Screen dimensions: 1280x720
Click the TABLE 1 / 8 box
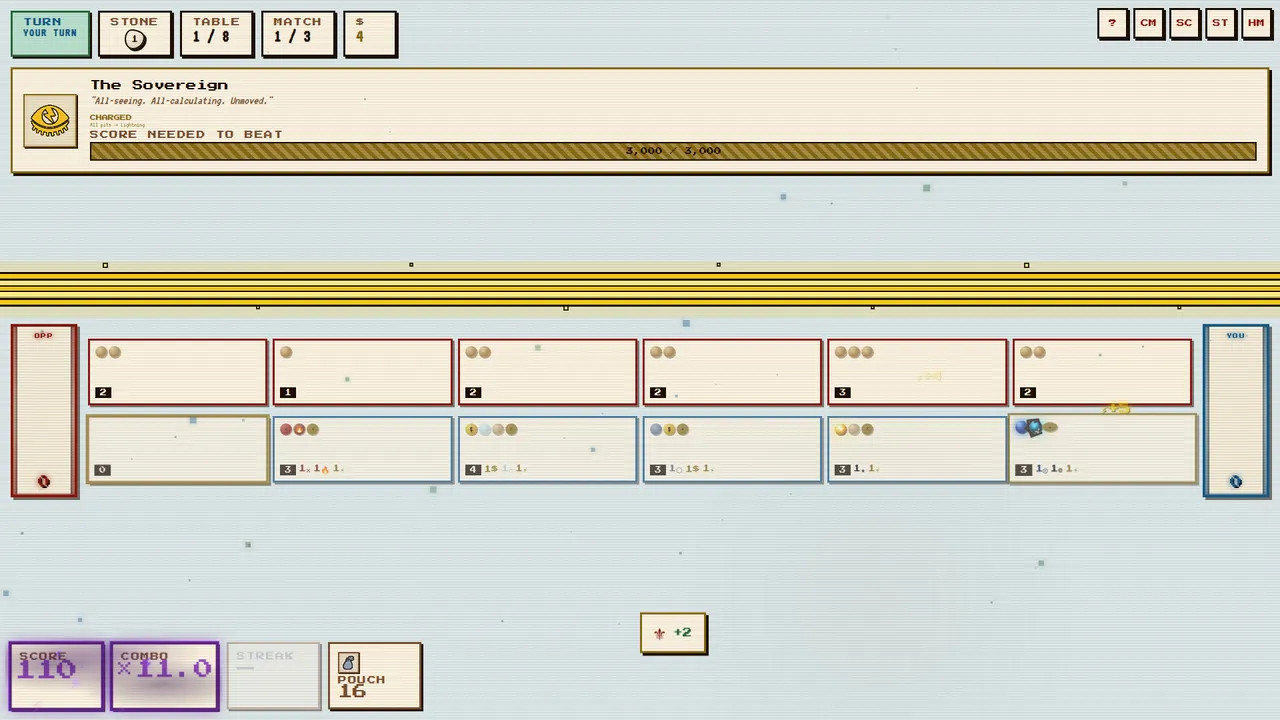[217, 34]
